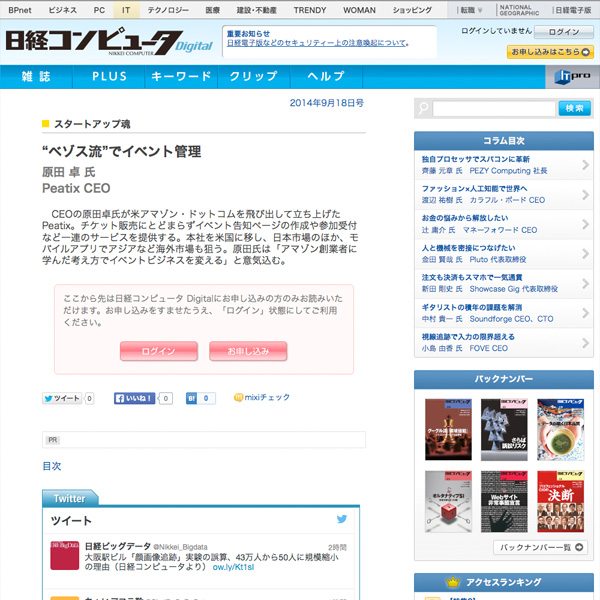Select the キーワード navigation tab
Viewport: 600px width, 600px height.
pos(181,77)
